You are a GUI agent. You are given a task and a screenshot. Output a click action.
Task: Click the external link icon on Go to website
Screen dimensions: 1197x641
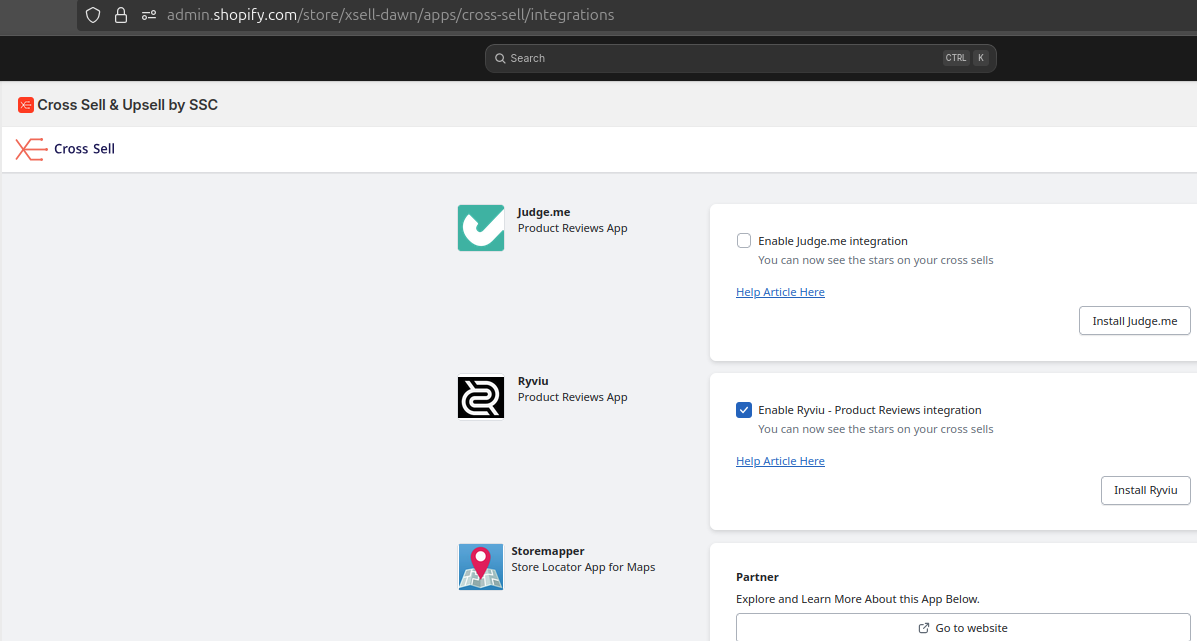[924, 628]
